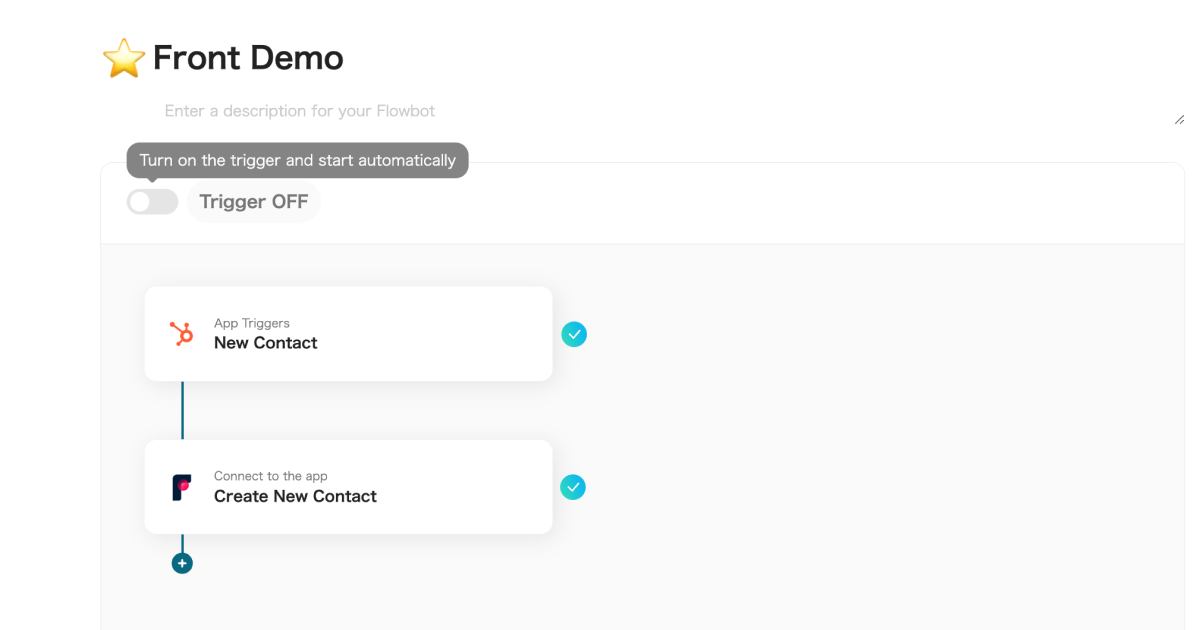
Task: Add a new step with the plus icon
Action: (182, 563)
